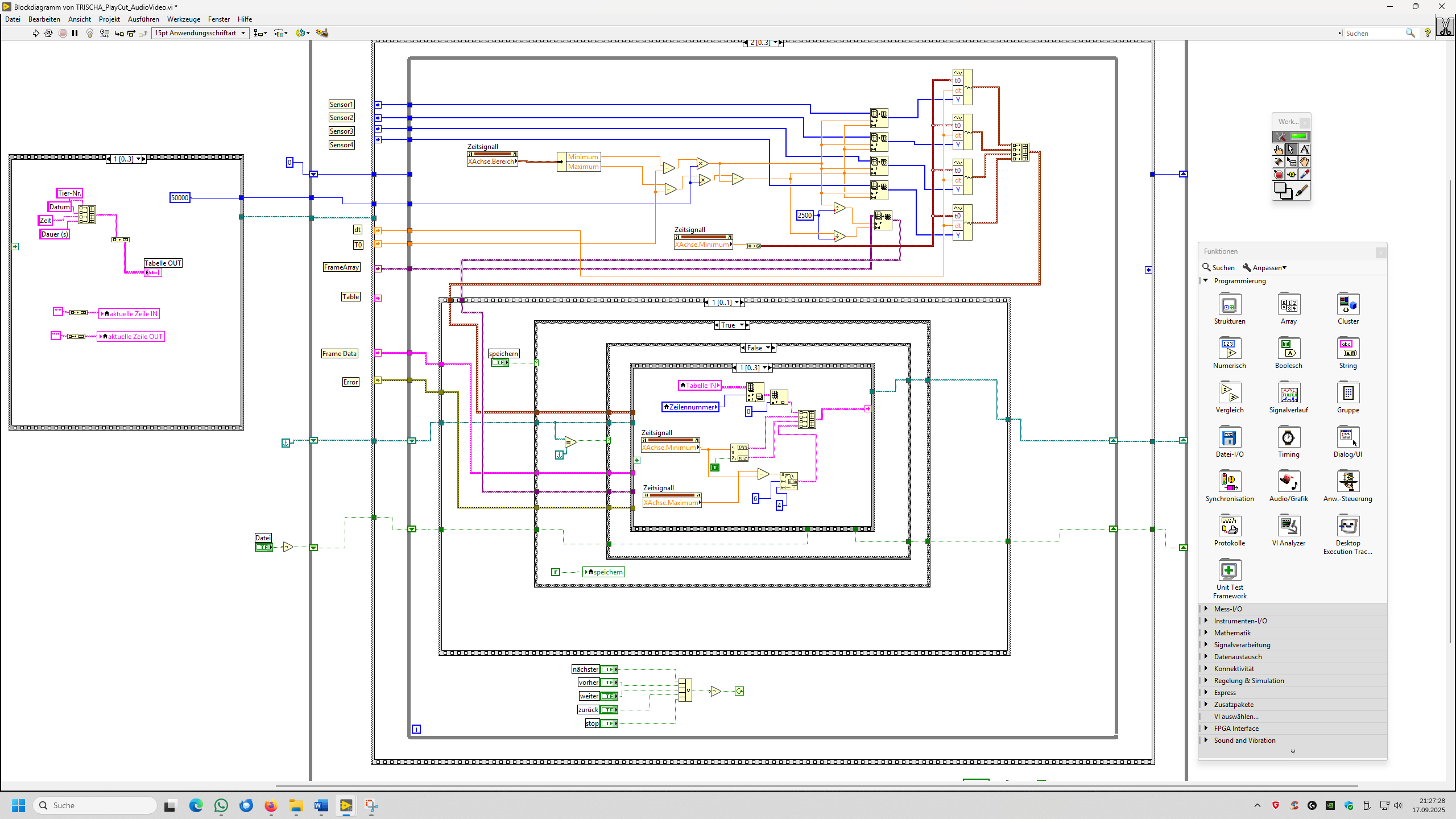This screenshot has width=1456, height=819.
Task: Open the Werkzeuge menu
Action: click(183, 19)
